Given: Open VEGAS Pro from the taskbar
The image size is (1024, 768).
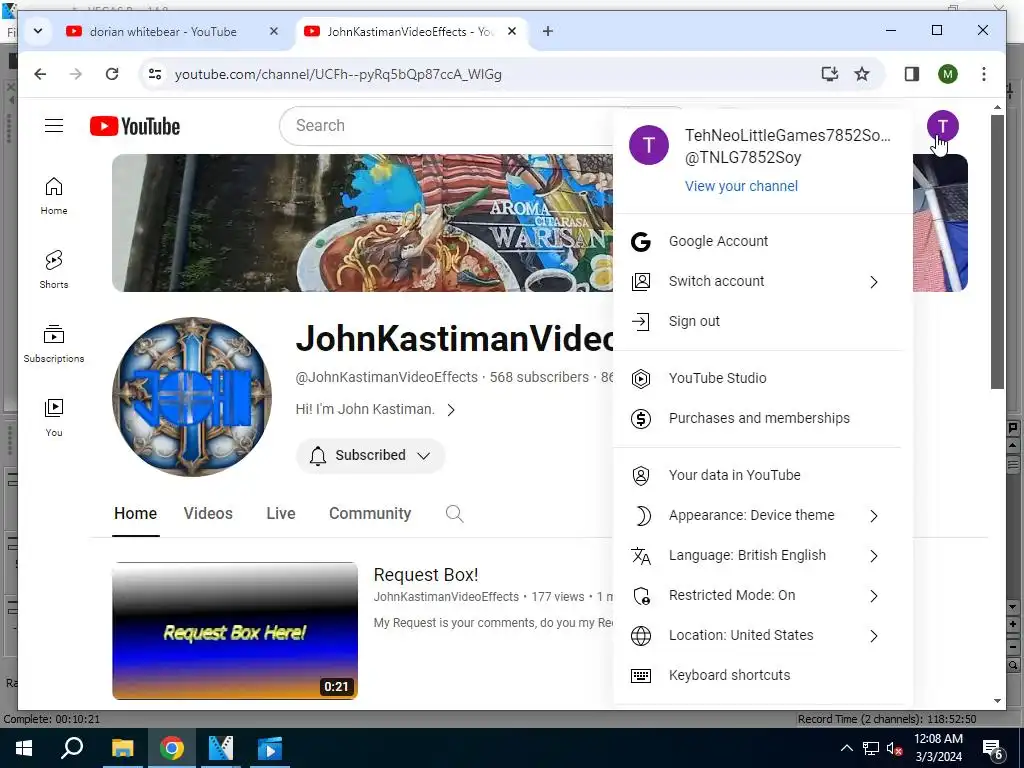Looking at the screenshot, I should pyautogui.click(x=221, y=748).
